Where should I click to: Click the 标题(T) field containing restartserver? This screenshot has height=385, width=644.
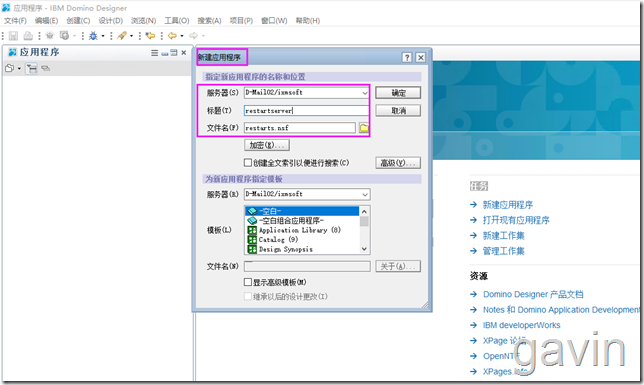point(306,111)
